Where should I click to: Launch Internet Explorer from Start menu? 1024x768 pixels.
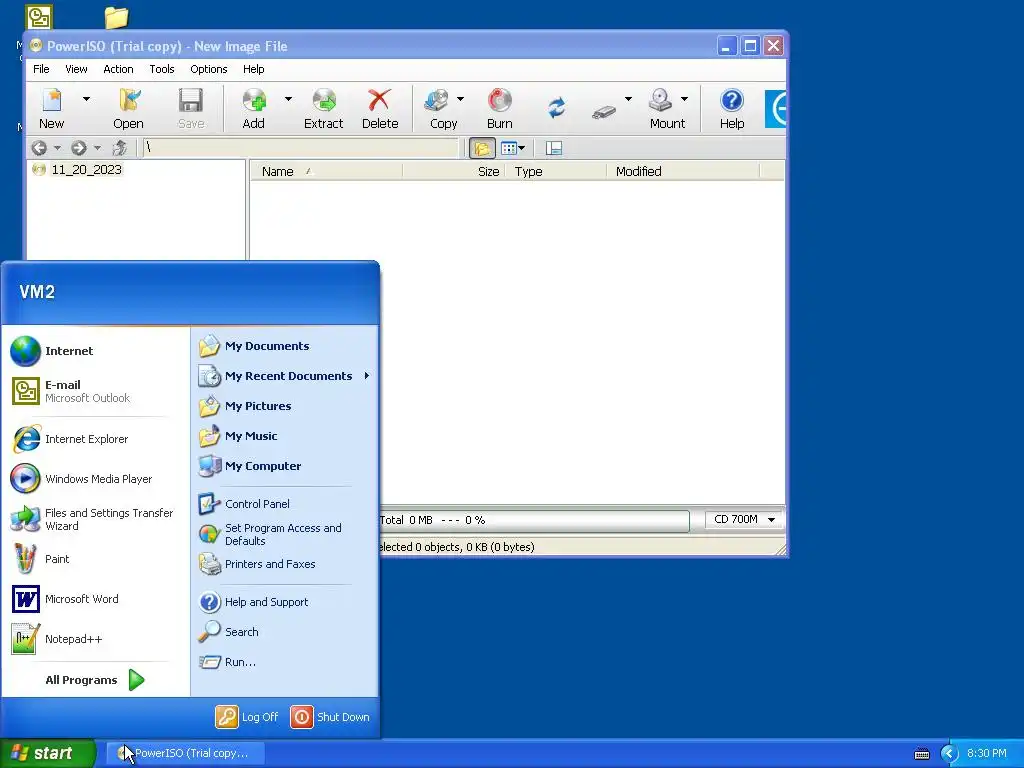[x=95, y=439]
